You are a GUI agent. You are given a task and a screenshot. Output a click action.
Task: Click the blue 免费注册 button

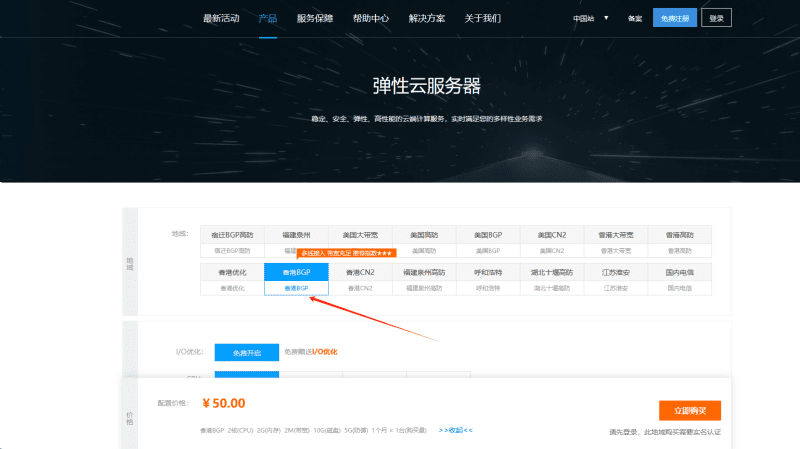(x=674, y=18)
